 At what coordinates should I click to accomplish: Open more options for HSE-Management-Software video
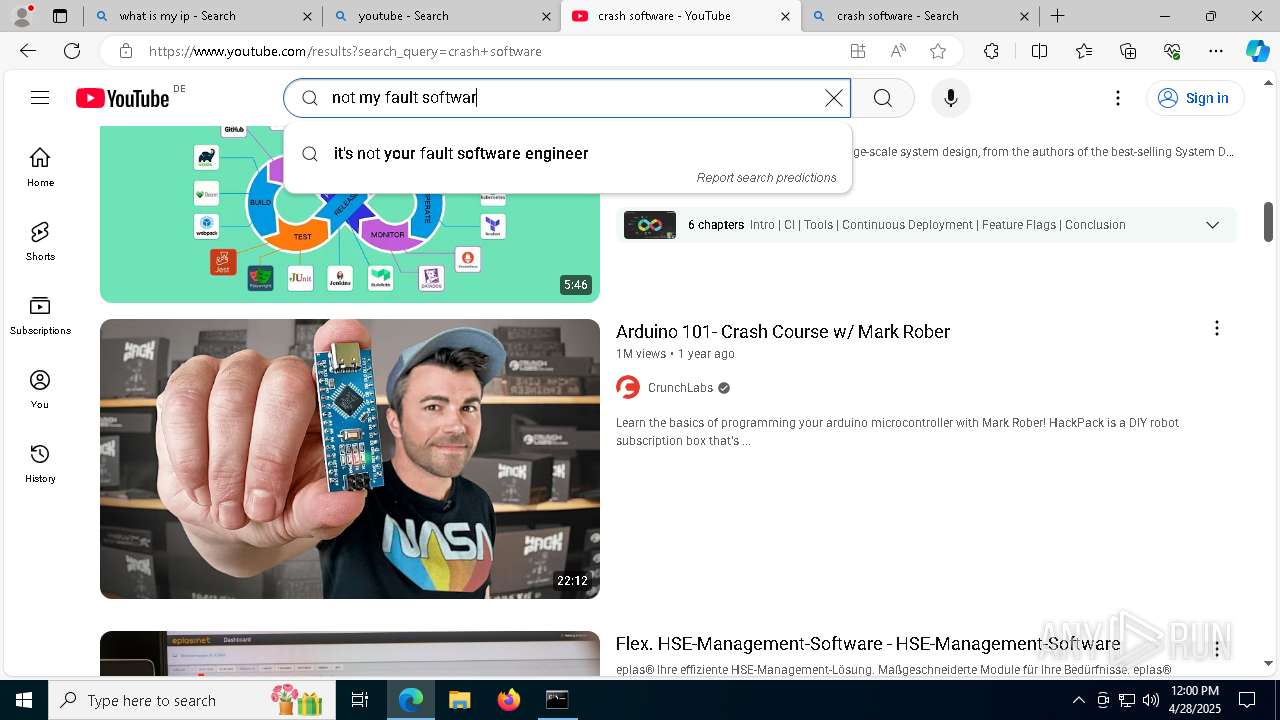click(1217, 648)
